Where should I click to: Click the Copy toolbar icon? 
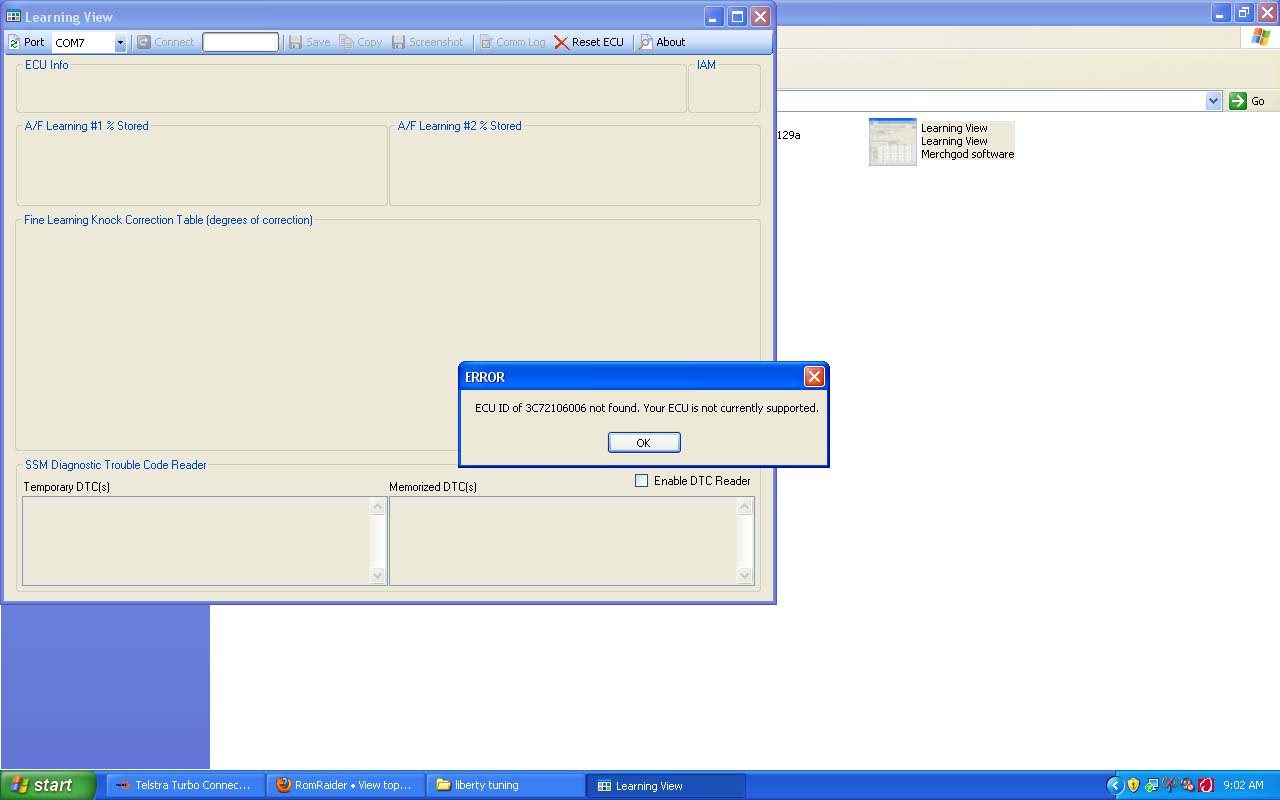346,42
